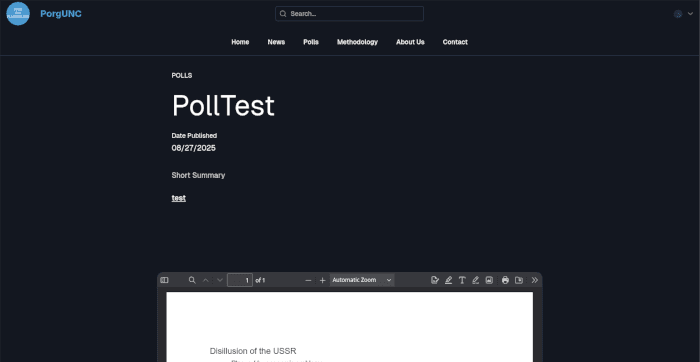Click 'Disillusion of the USSR' in the PDF

click(x=253, y=351)
